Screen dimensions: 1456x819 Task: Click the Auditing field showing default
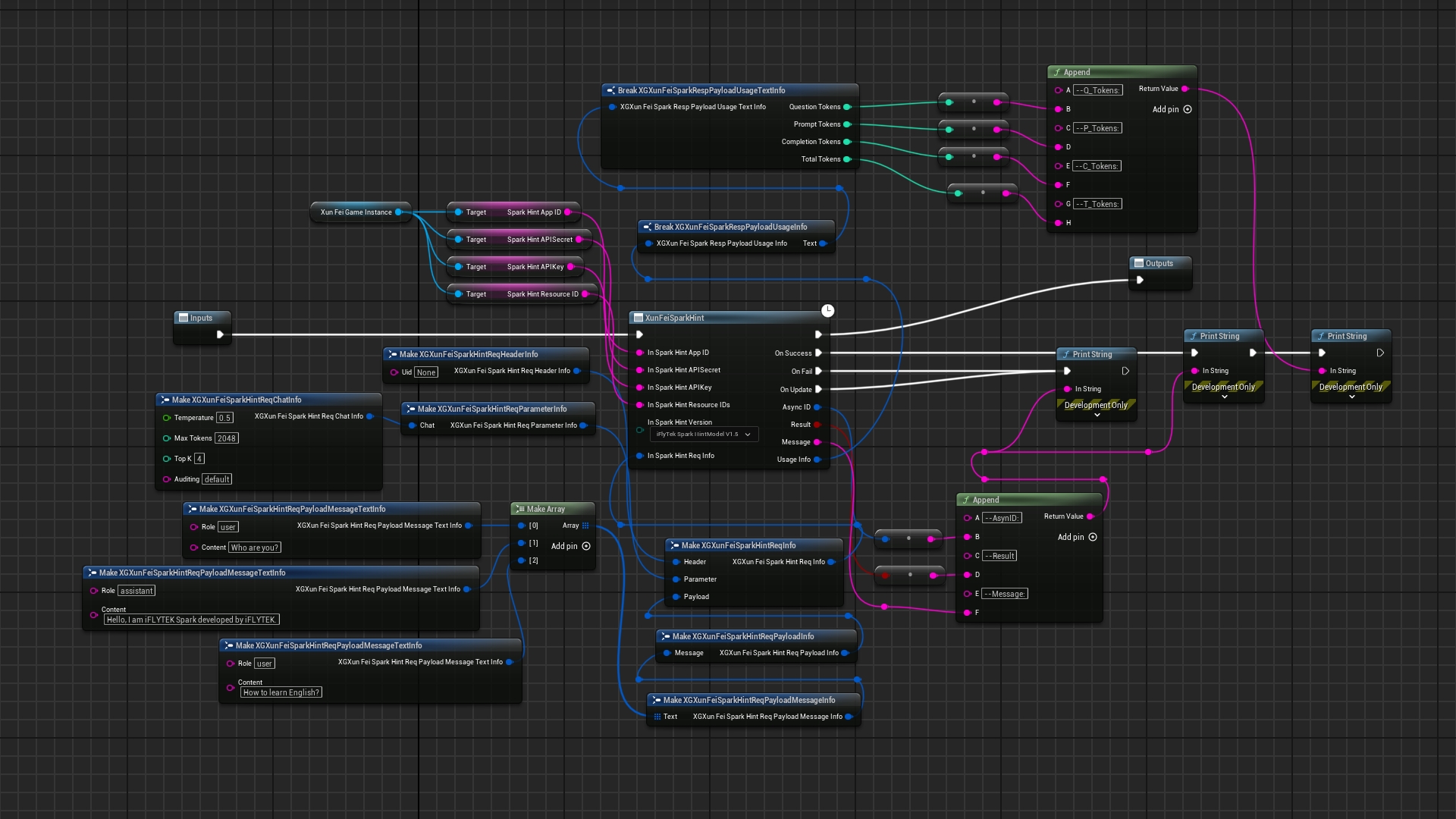coord(217,479)
